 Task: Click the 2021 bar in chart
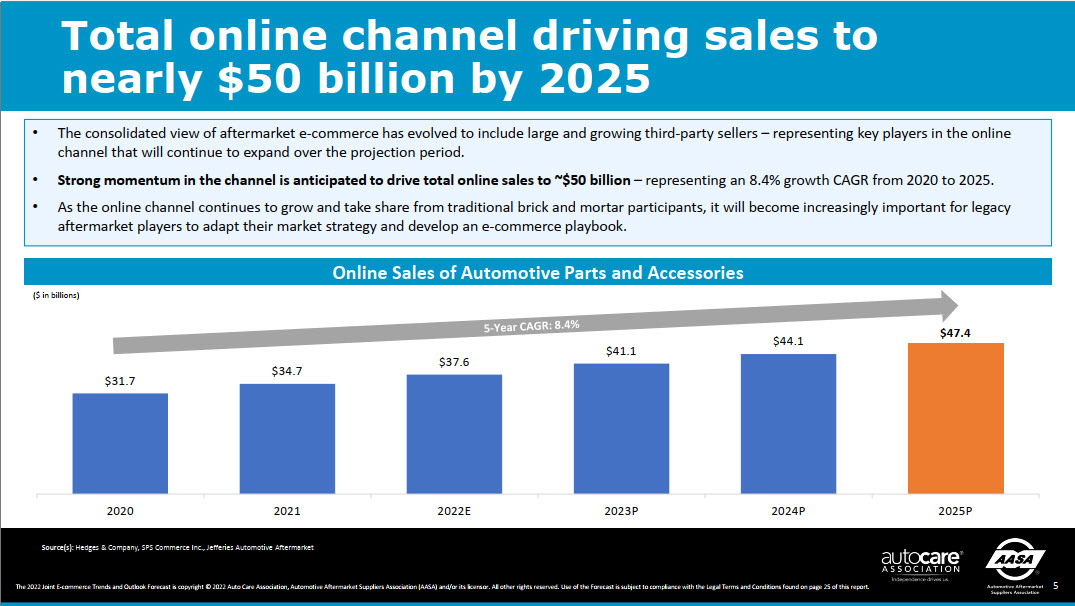287,438
